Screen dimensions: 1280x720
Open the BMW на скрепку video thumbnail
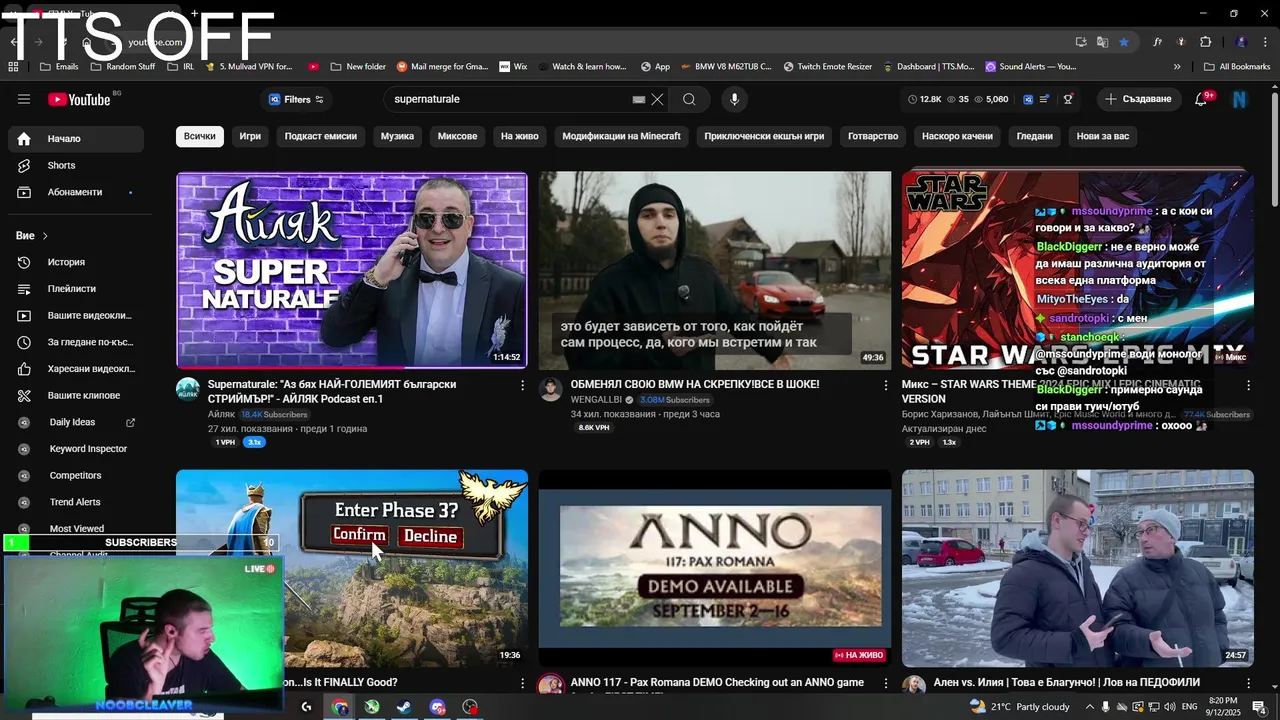[715, 270]
